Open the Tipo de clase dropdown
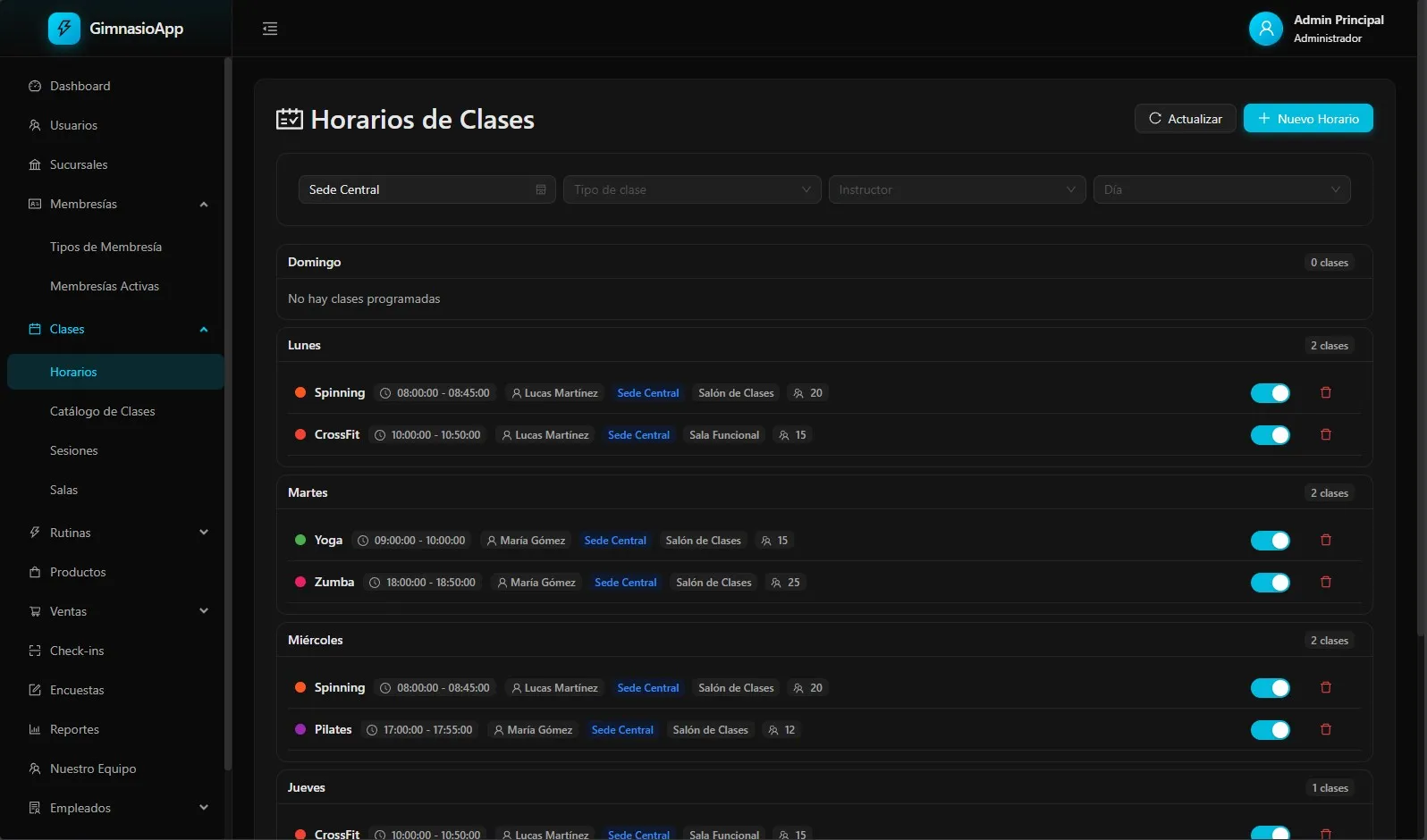 pos(691,189)
